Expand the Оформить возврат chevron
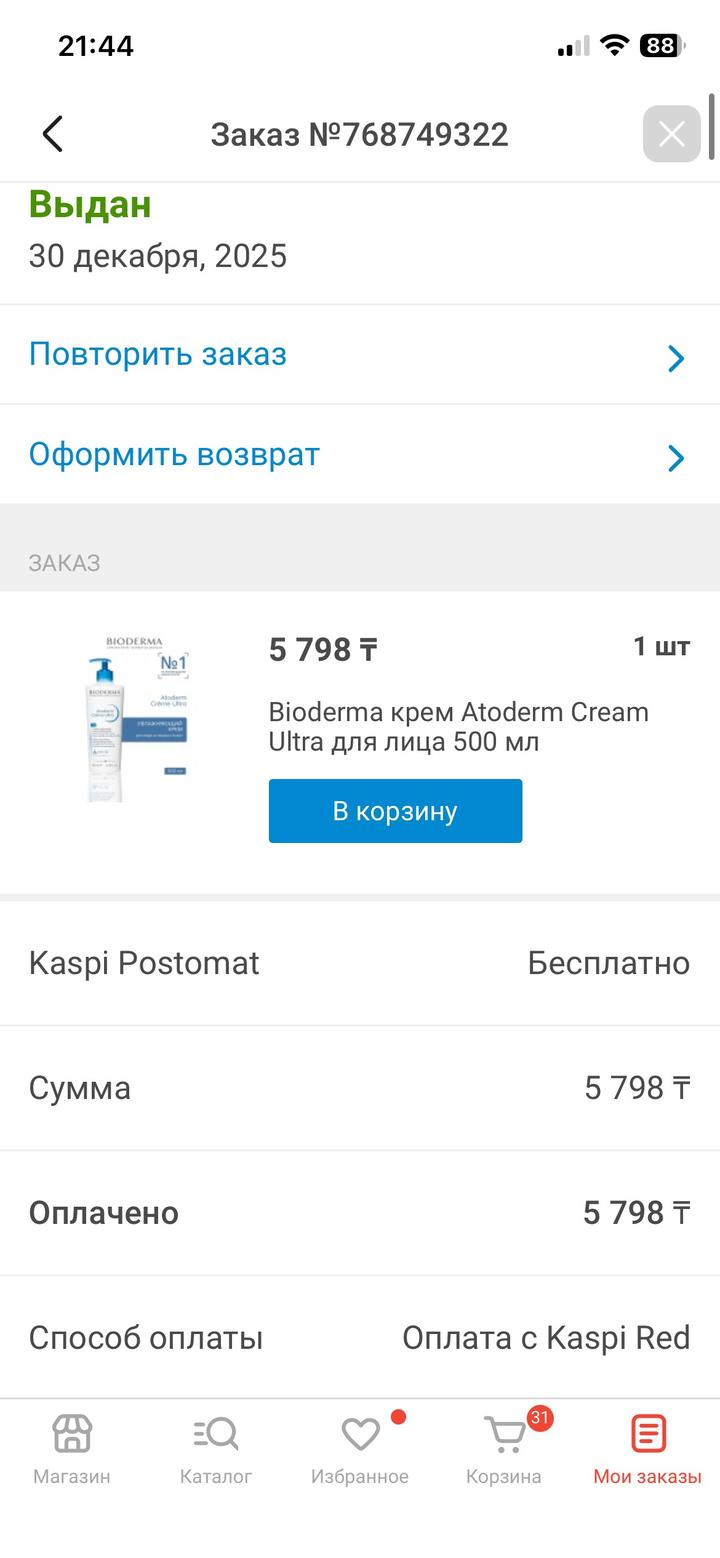The width and height of the screenshot is (720, 1558). pos(676,458)
